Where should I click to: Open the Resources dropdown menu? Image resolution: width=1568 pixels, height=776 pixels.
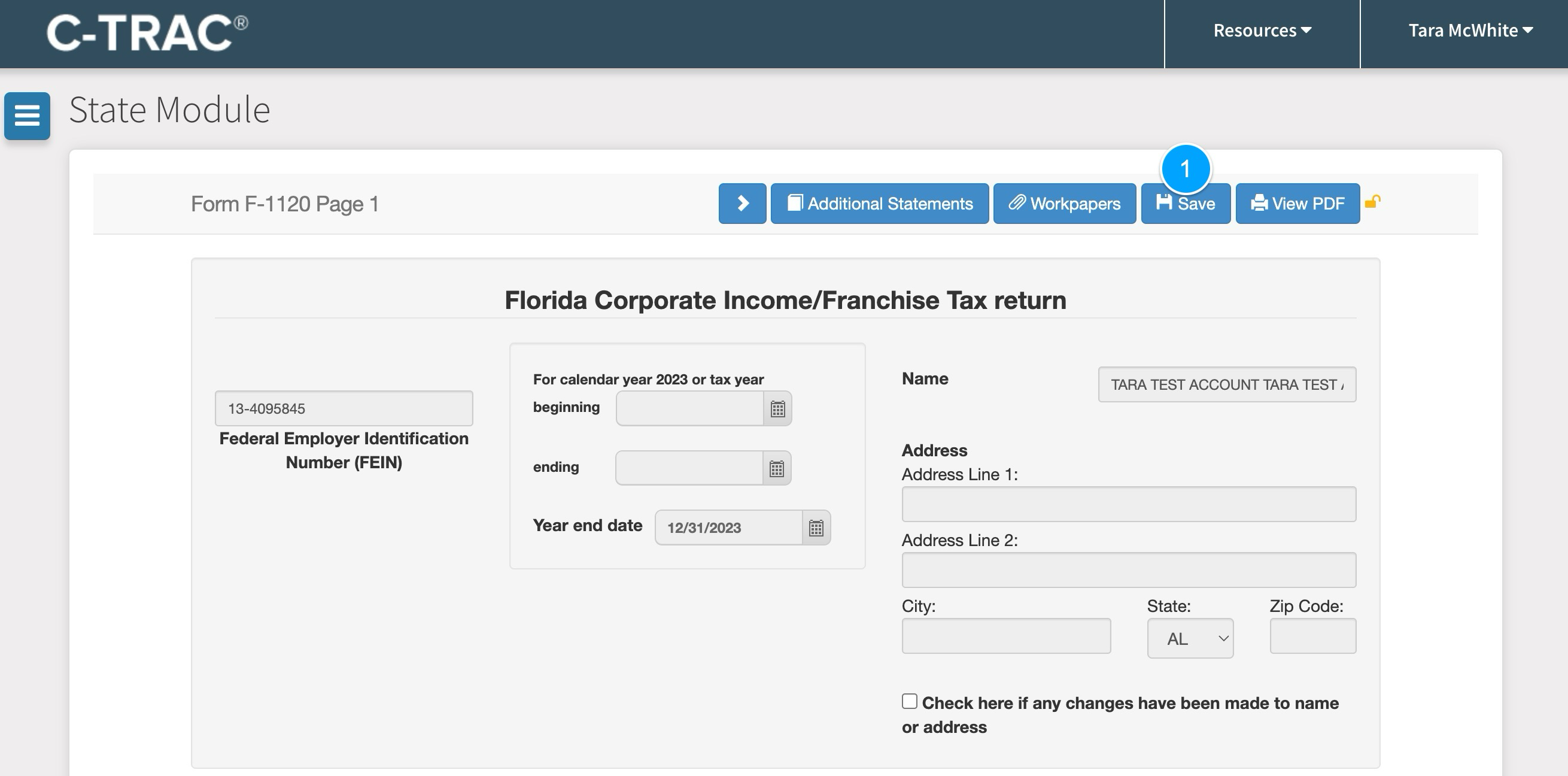(1262, 31)
